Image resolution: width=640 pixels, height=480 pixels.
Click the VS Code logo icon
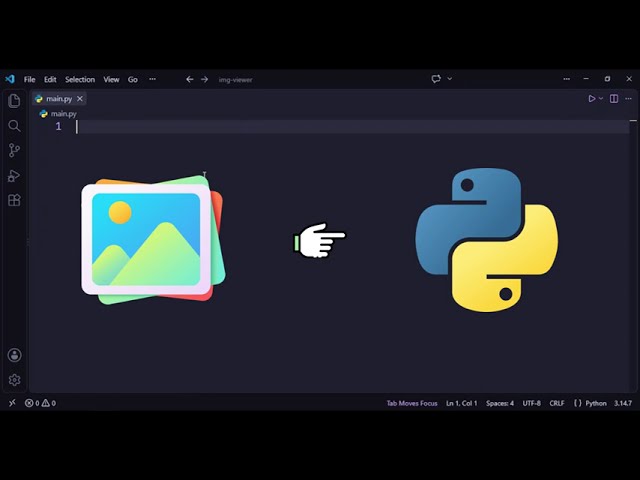10,79
